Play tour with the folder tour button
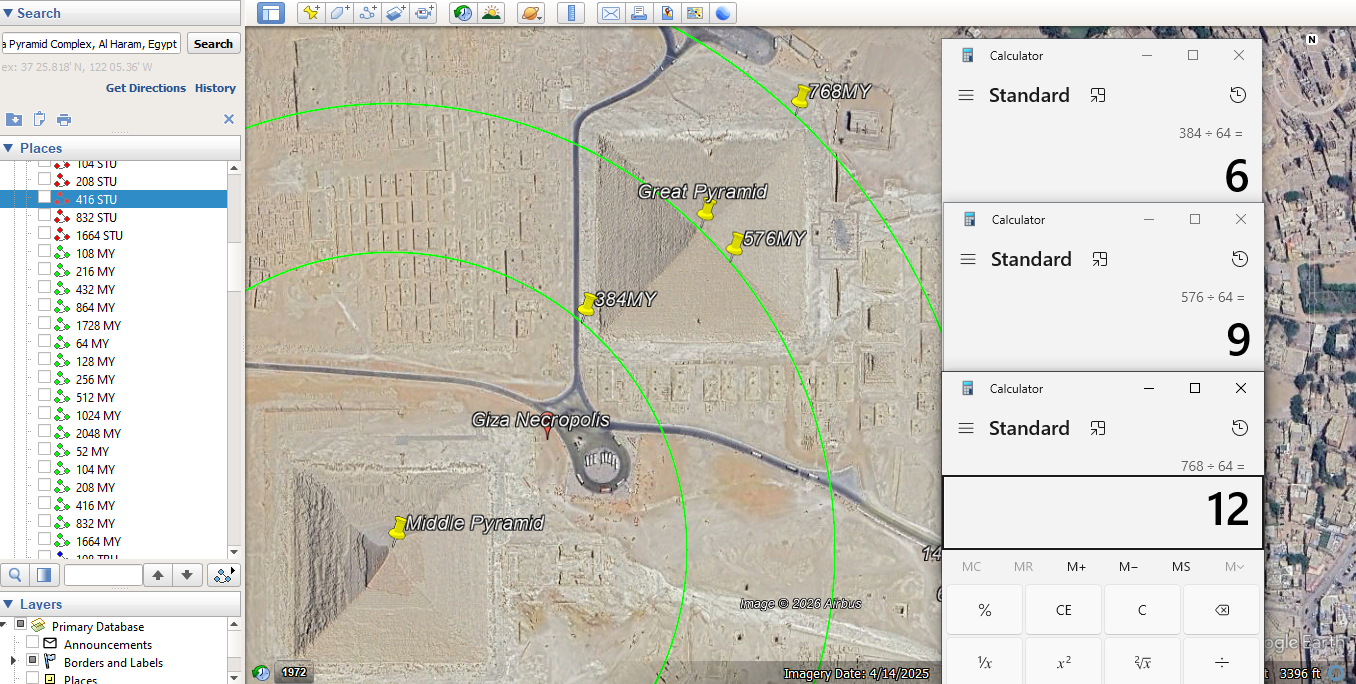Viewport: 1356px width, 684px height. click(224, 575)
